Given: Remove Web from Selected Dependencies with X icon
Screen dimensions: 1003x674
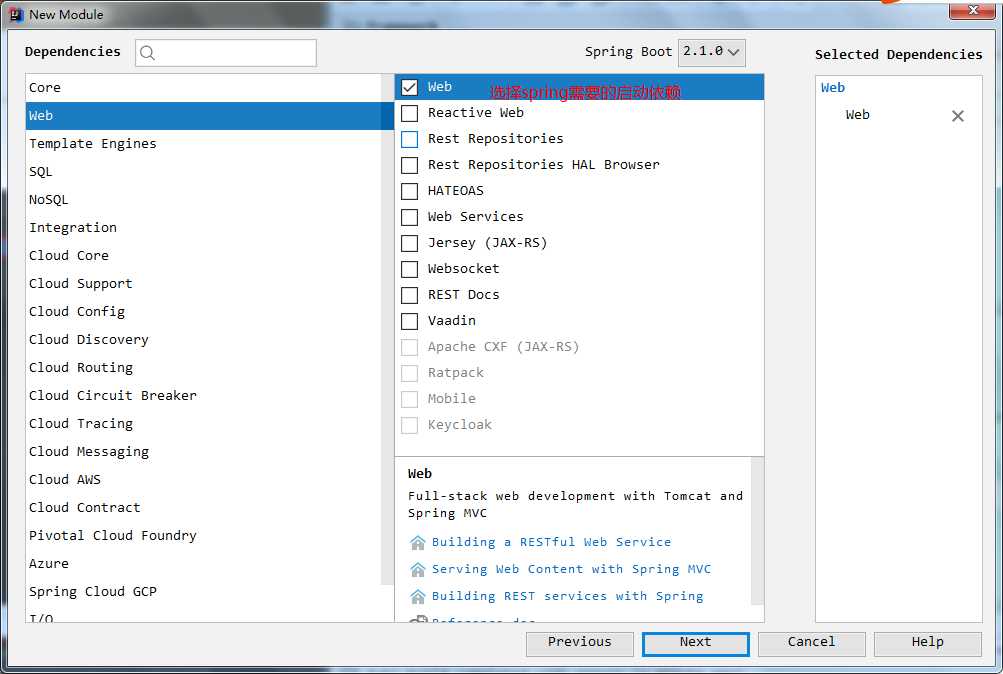Looking at the screenshot, I should tap(958, 116).
